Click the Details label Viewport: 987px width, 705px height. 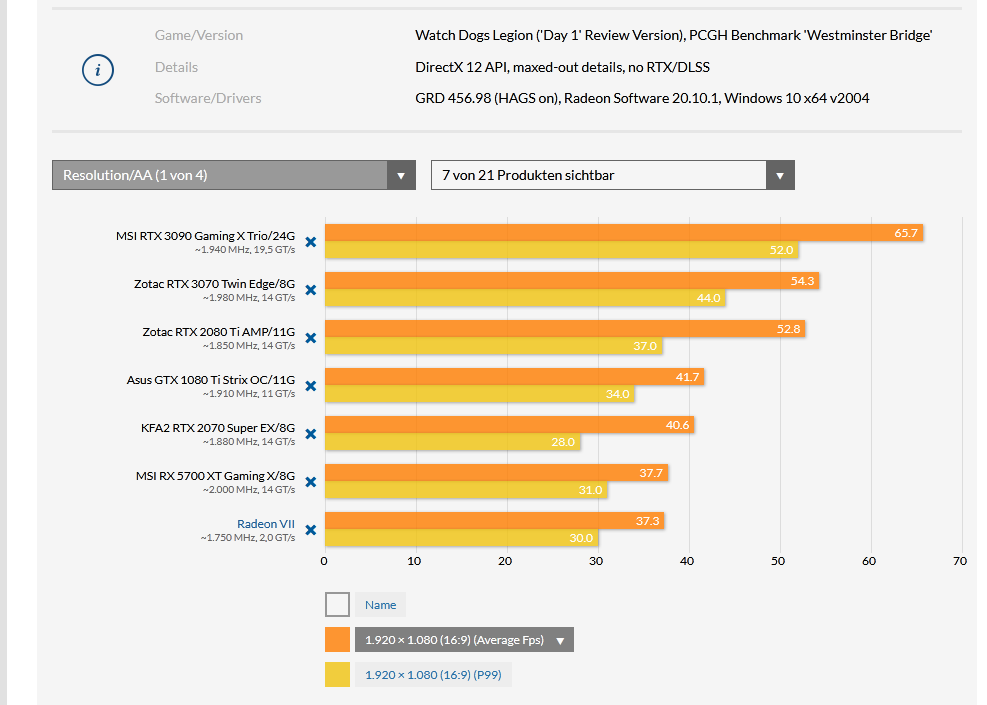pos(176,67)
